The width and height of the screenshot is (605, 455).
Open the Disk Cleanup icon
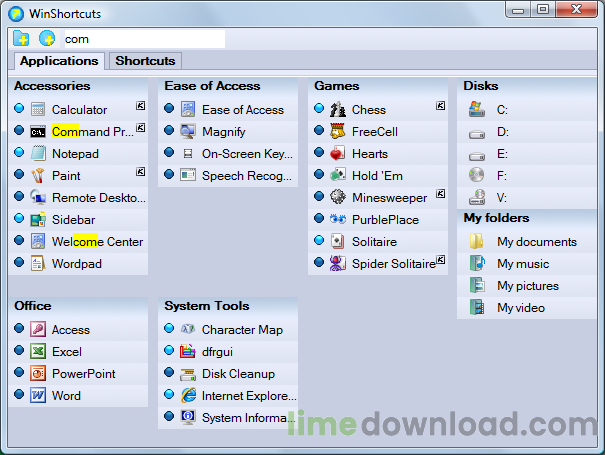(188, 374)
